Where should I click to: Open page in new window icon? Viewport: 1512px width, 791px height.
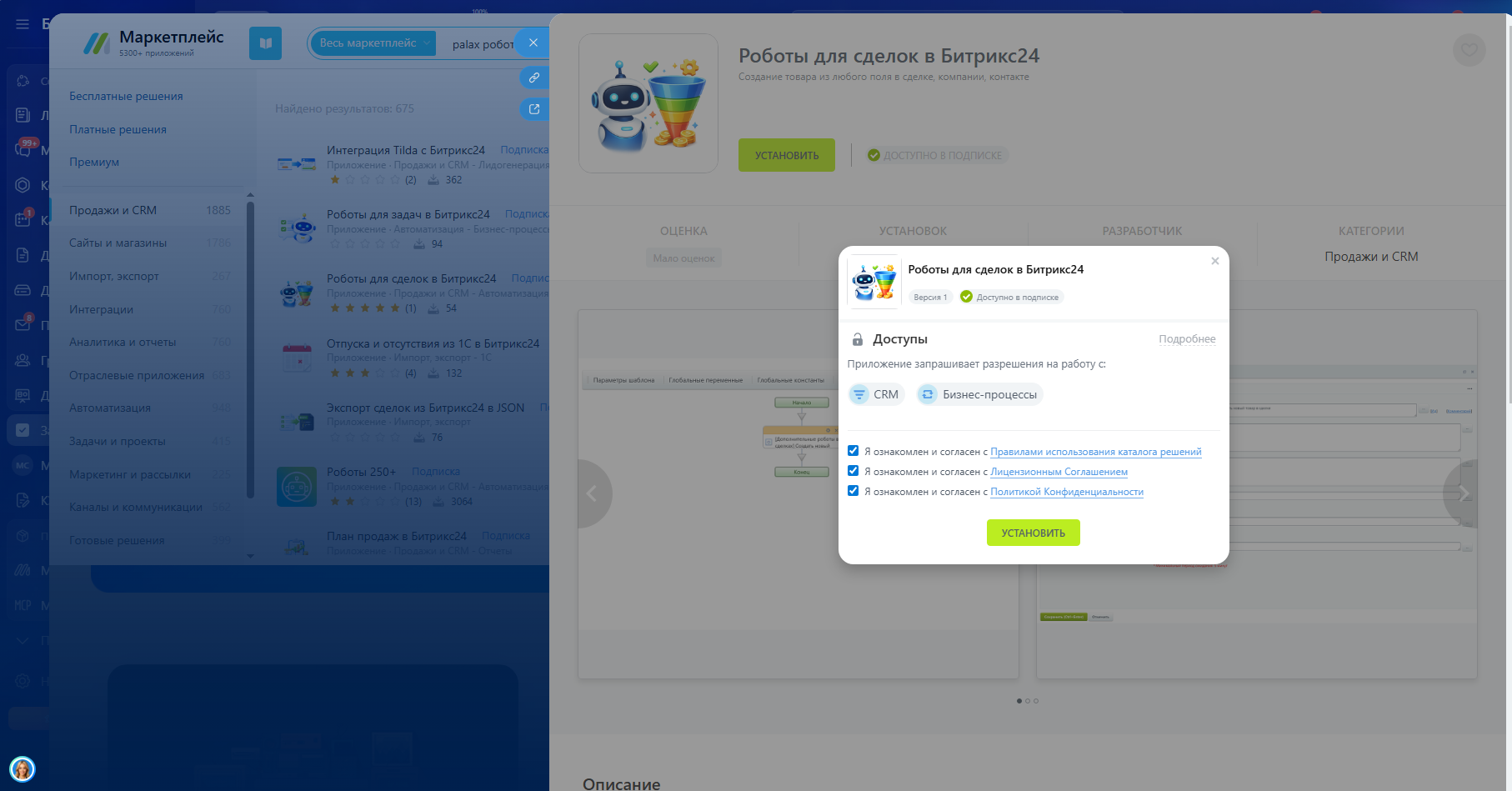coord(534,109)
